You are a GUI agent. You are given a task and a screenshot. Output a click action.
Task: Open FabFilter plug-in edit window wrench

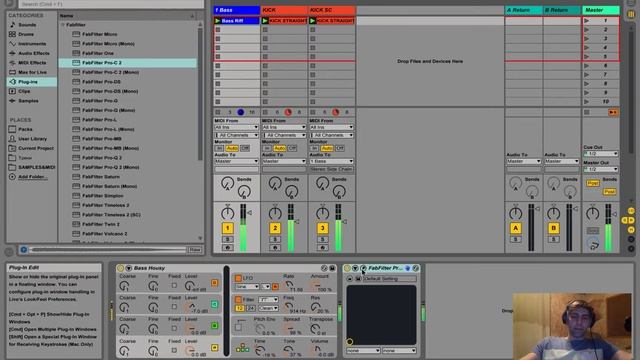click(363, 268)
